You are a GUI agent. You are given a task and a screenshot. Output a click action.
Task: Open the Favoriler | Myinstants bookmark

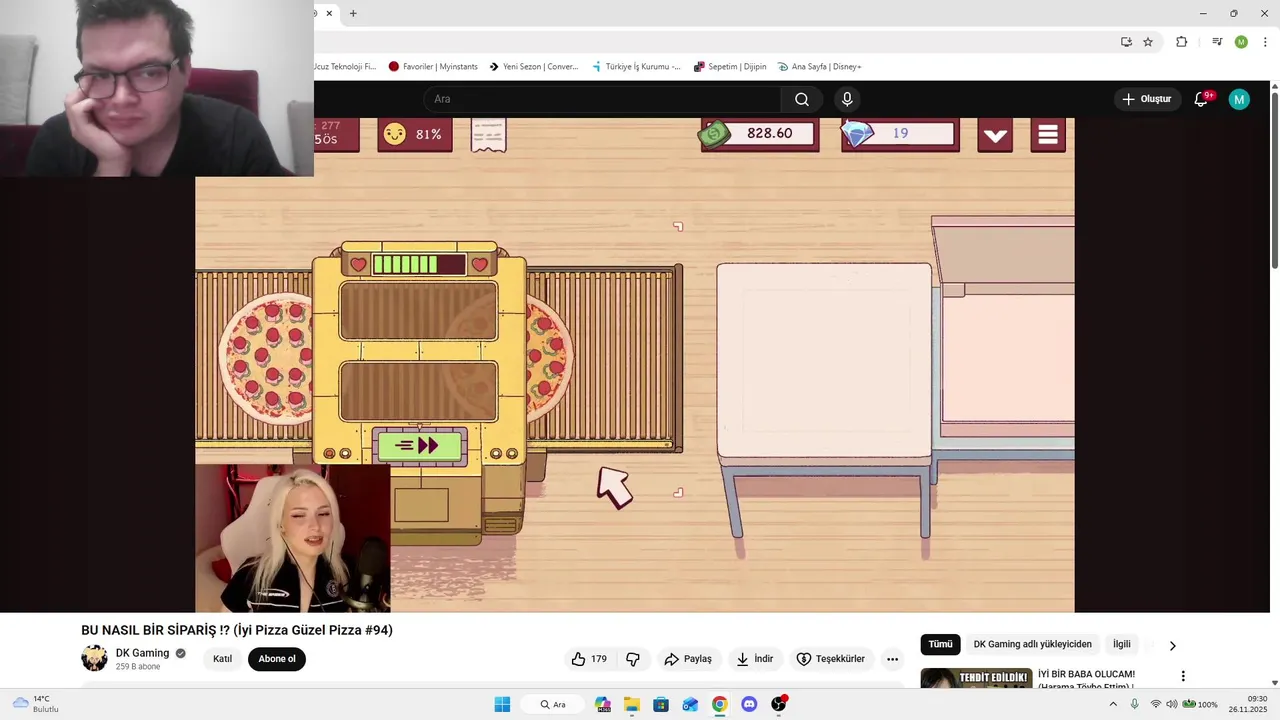tap(432, 67)
